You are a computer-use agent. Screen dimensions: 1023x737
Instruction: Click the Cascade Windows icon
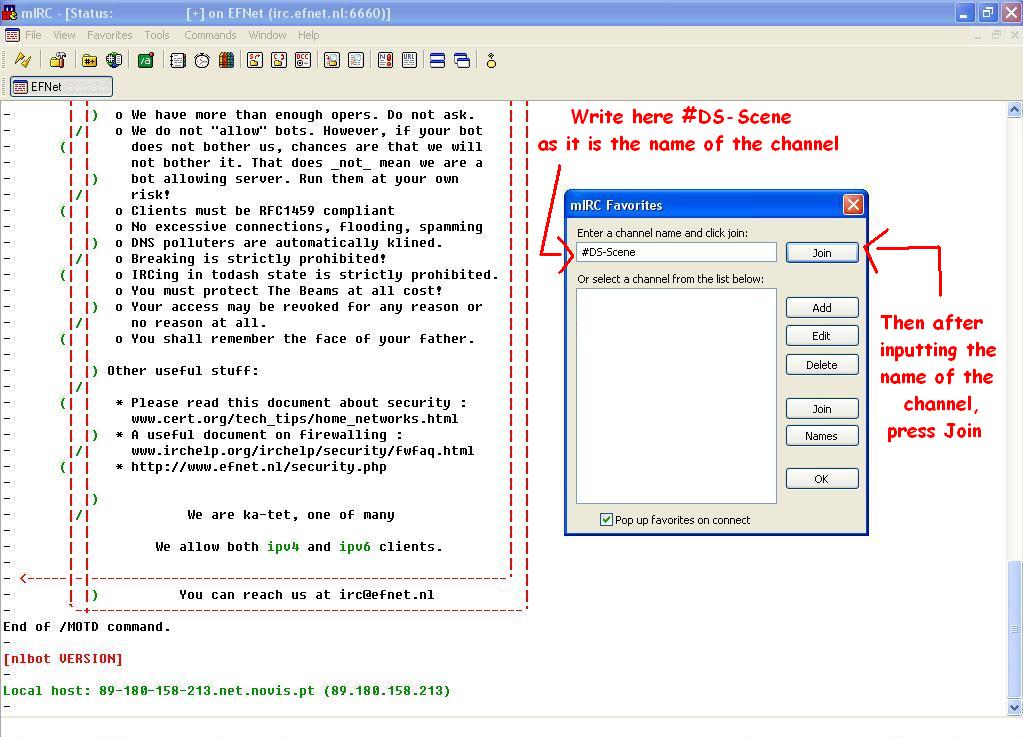(462, 61)
